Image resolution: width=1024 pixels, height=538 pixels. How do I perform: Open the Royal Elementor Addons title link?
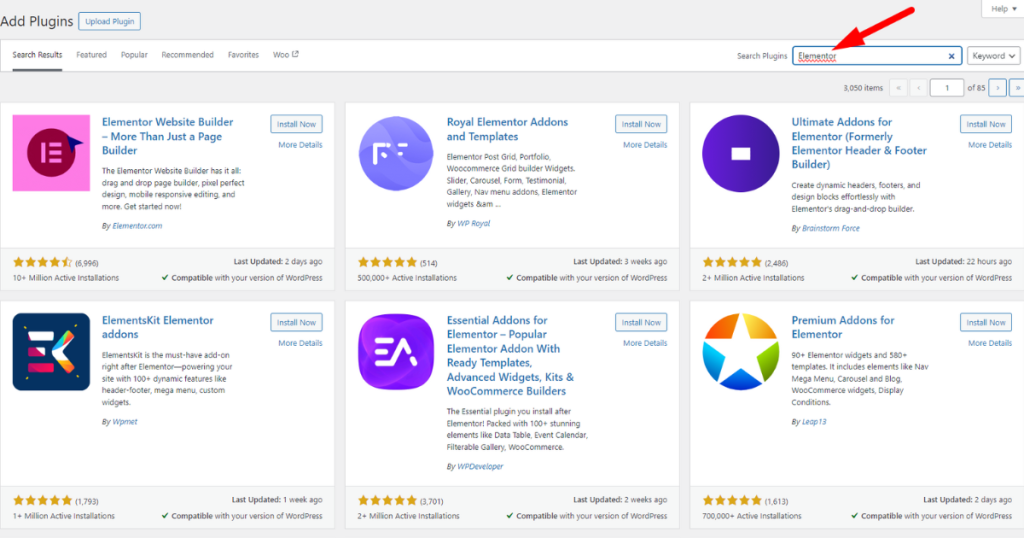(507, 129)
